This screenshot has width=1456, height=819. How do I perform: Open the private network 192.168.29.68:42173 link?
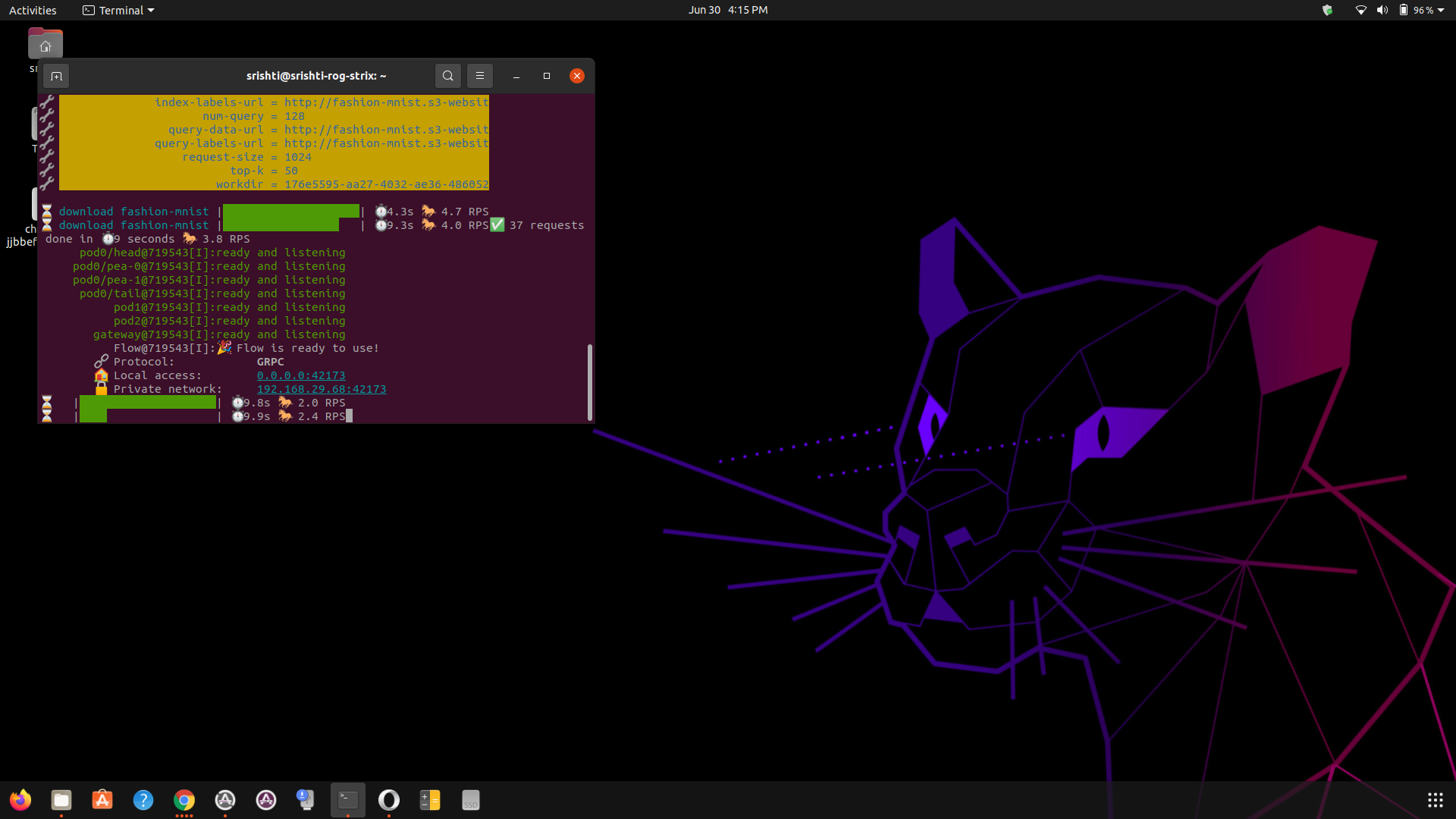click(x=321, y=389)
